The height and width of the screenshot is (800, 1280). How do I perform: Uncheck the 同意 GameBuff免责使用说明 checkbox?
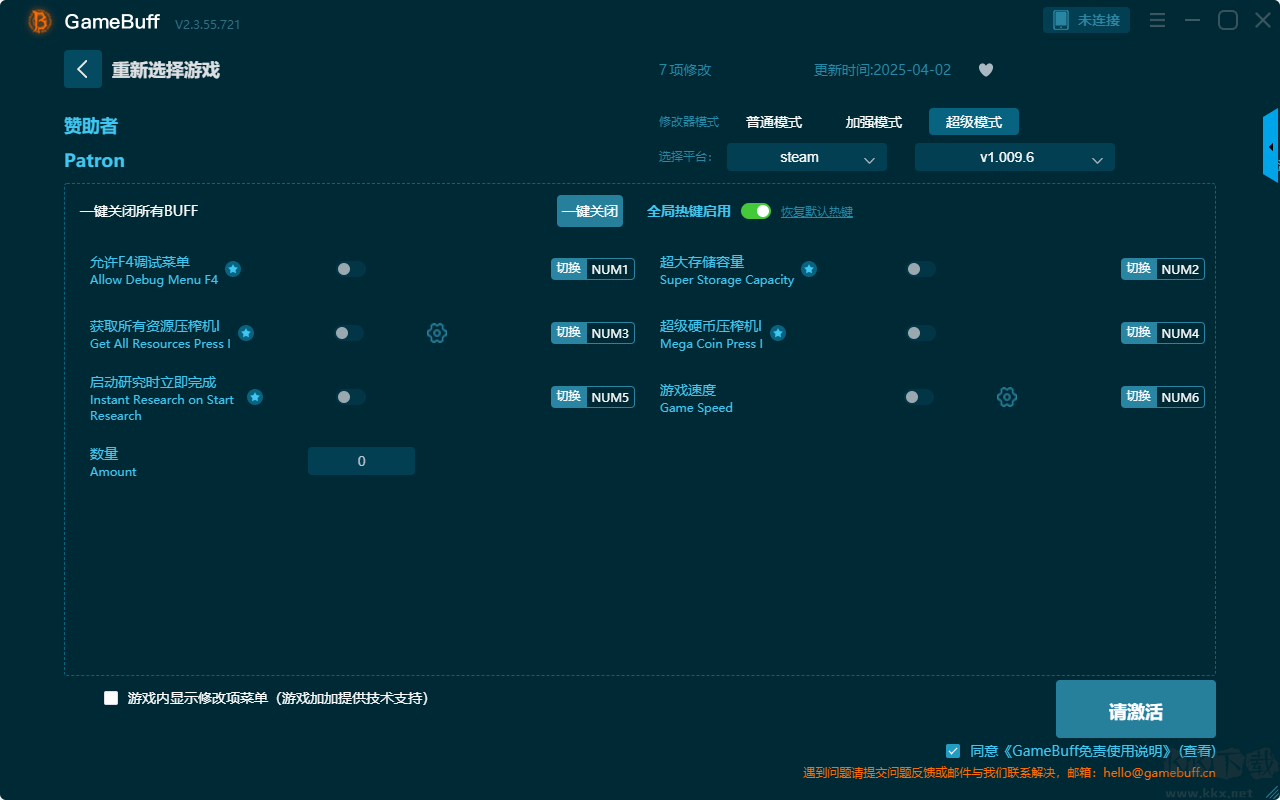(953, 750)
